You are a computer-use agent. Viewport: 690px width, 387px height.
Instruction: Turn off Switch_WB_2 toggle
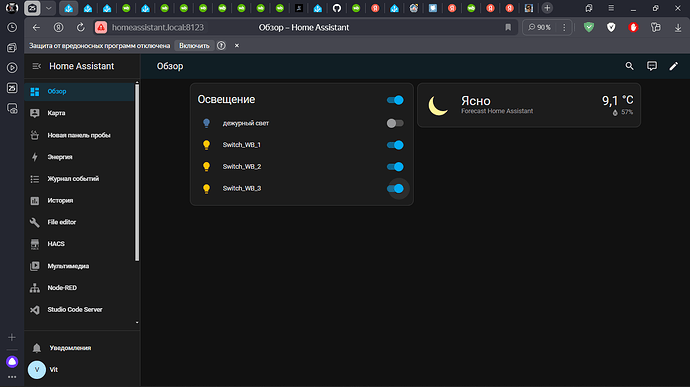[395, 166]
